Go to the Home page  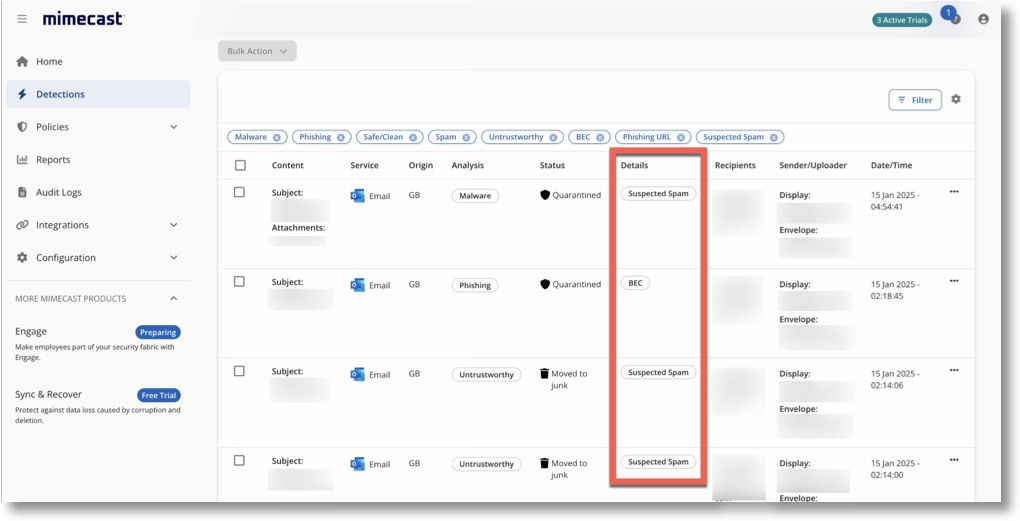(49, 62)
